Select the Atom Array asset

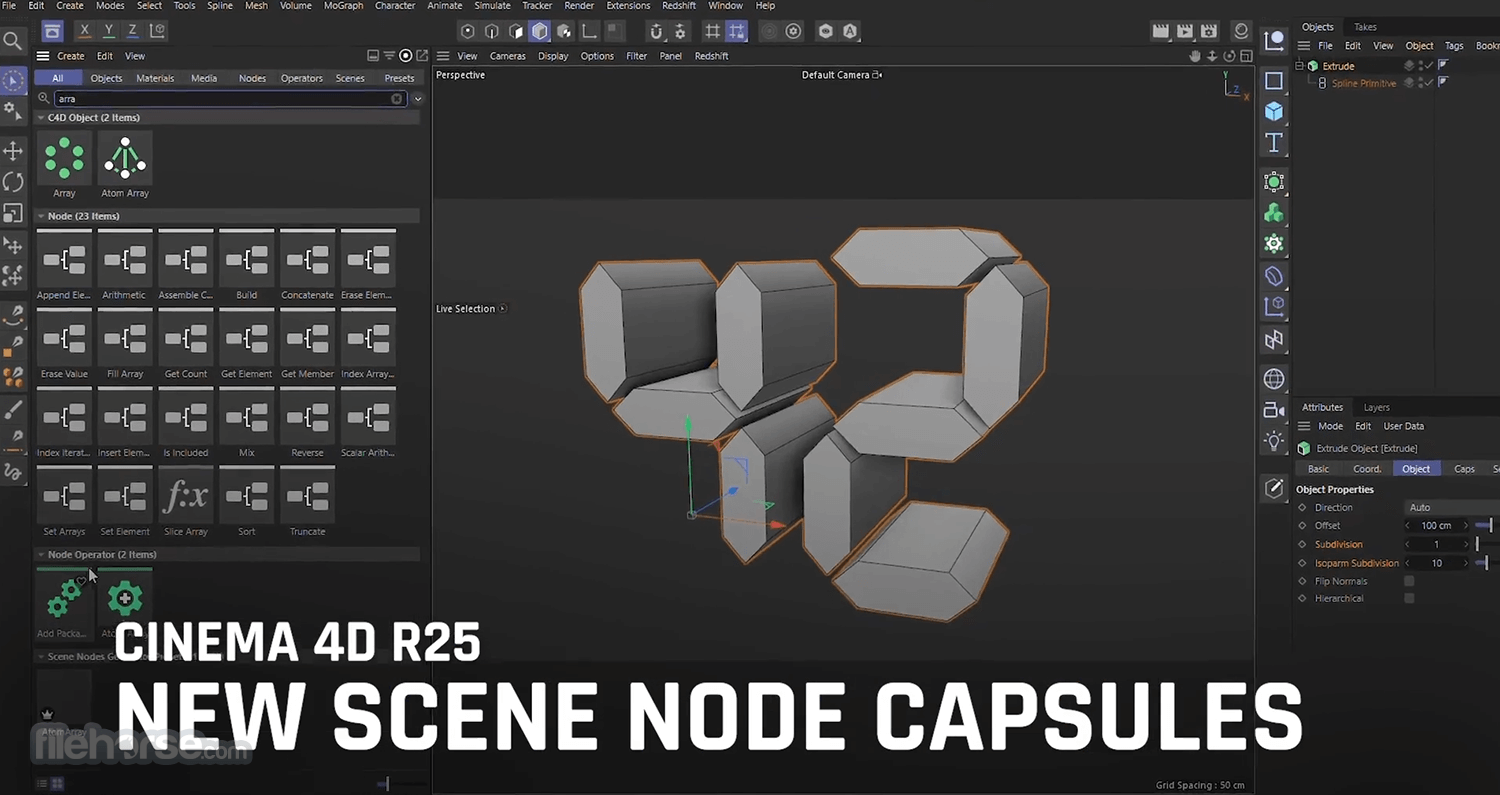click(125, 164)
